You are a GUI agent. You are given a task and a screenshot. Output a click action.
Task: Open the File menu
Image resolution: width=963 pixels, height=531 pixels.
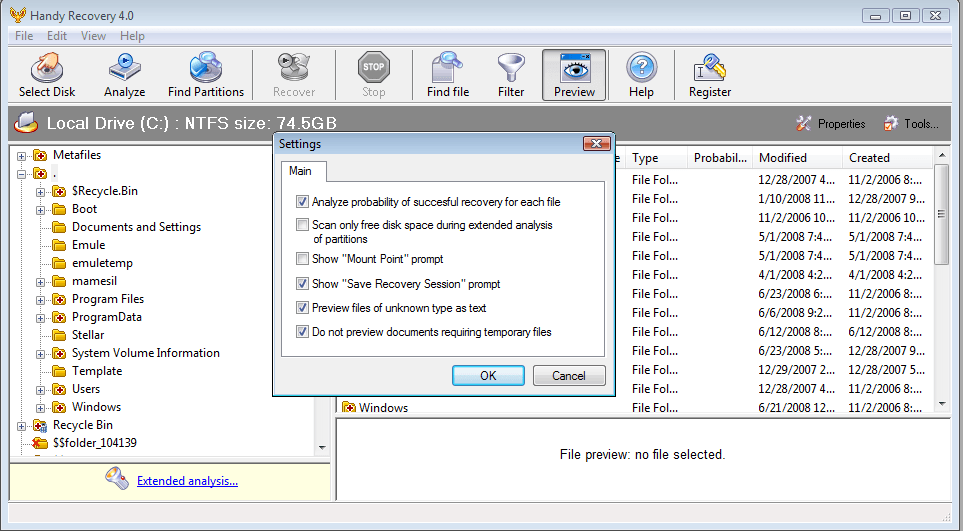tap(24, 36)
